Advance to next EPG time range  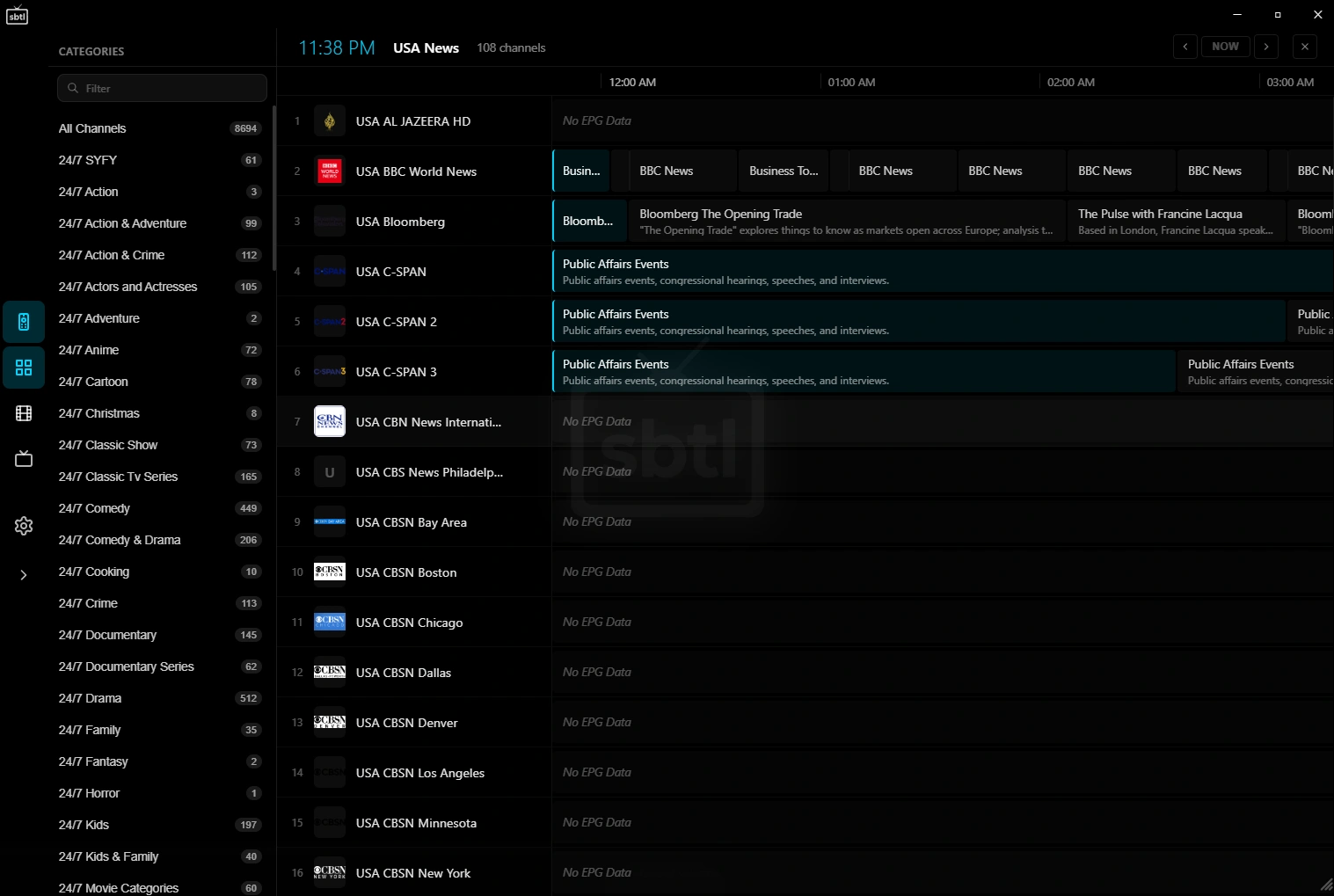tap(1266, 47)
